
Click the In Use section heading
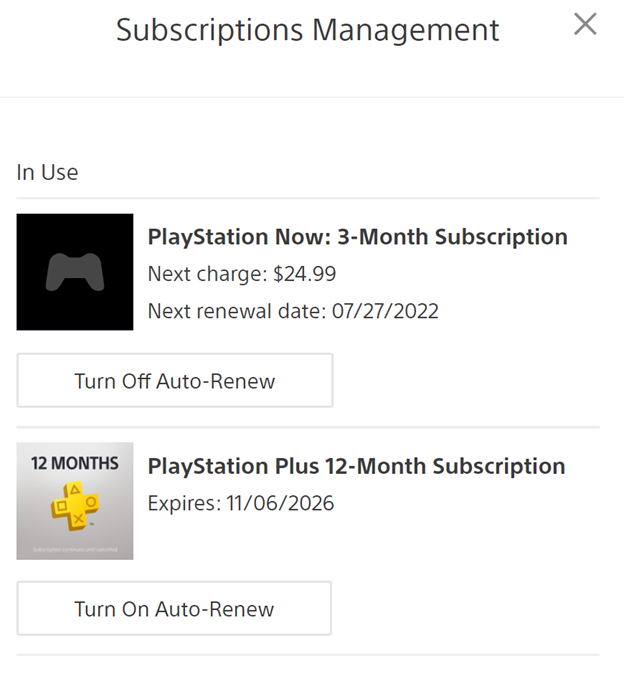(47, 172)
